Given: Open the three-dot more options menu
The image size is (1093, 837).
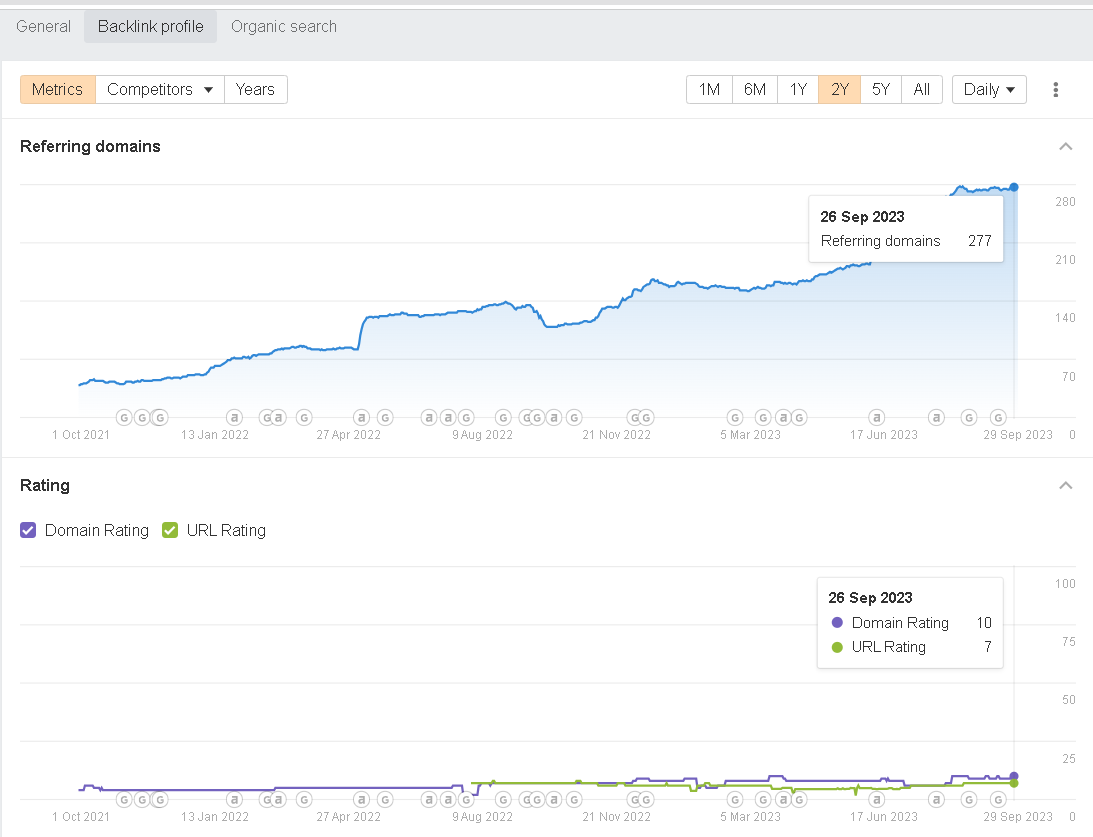Looking at the screenshot, I should (1055, 90).
